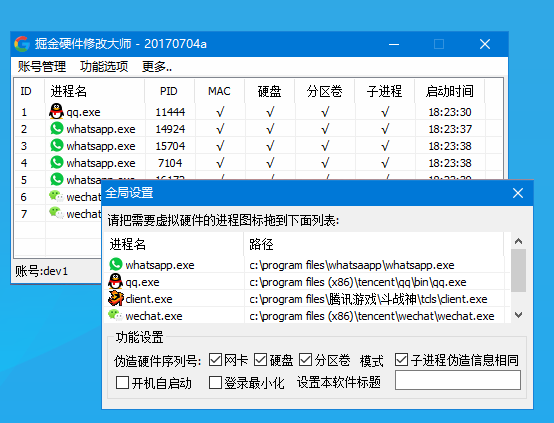Click the 模式 label in 功能设置

371,361
